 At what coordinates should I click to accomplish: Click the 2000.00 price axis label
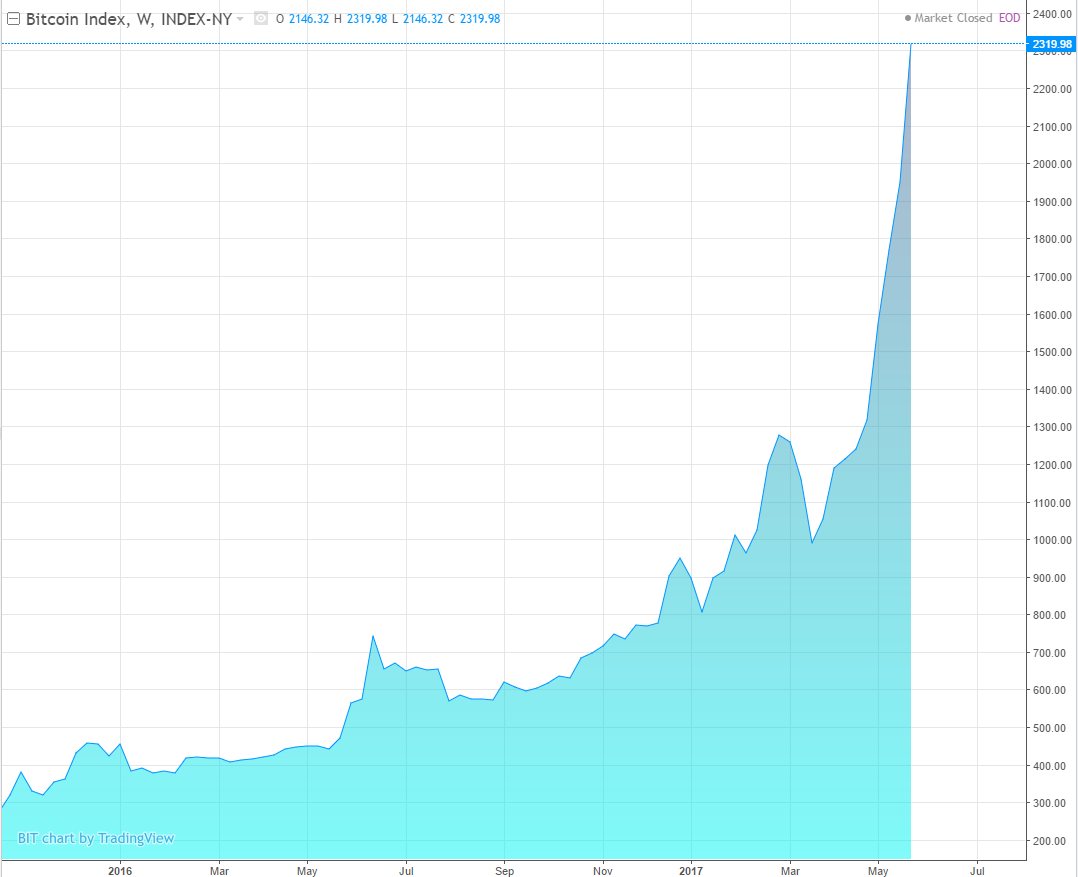pos(1052,164)
